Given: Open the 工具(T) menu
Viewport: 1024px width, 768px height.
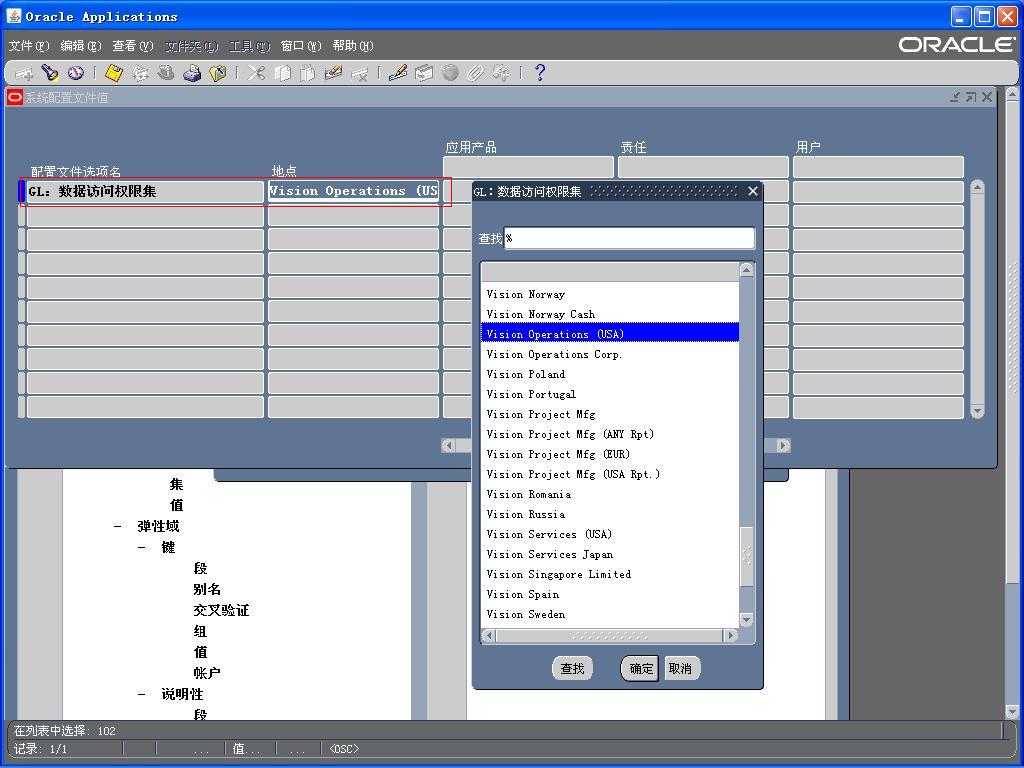Looking at the screenshot, I should coord(249,46).
